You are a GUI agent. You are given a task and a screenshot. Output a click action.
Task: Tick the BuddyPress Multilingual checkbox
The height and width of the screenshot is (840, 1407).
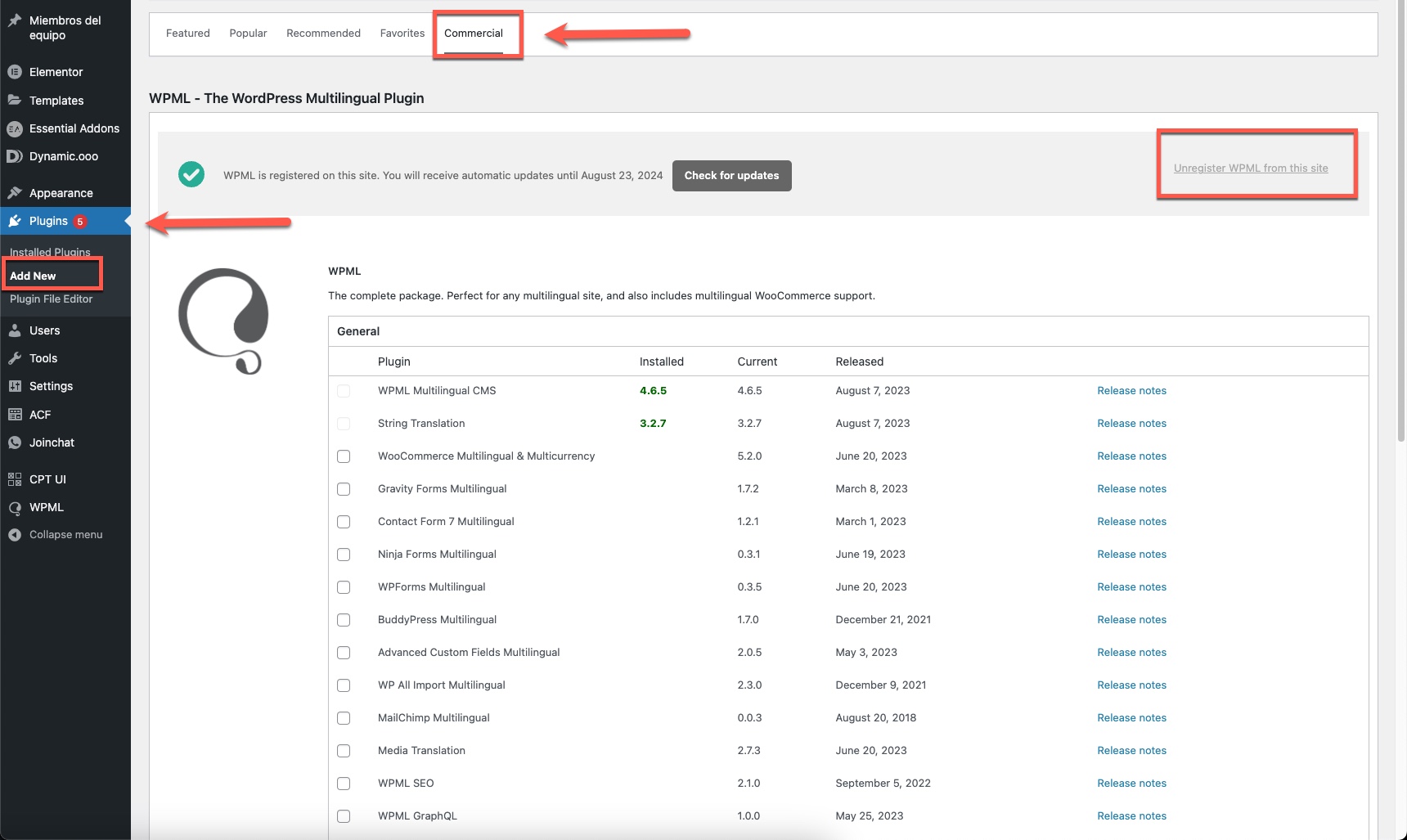click(x=344, y=620)
